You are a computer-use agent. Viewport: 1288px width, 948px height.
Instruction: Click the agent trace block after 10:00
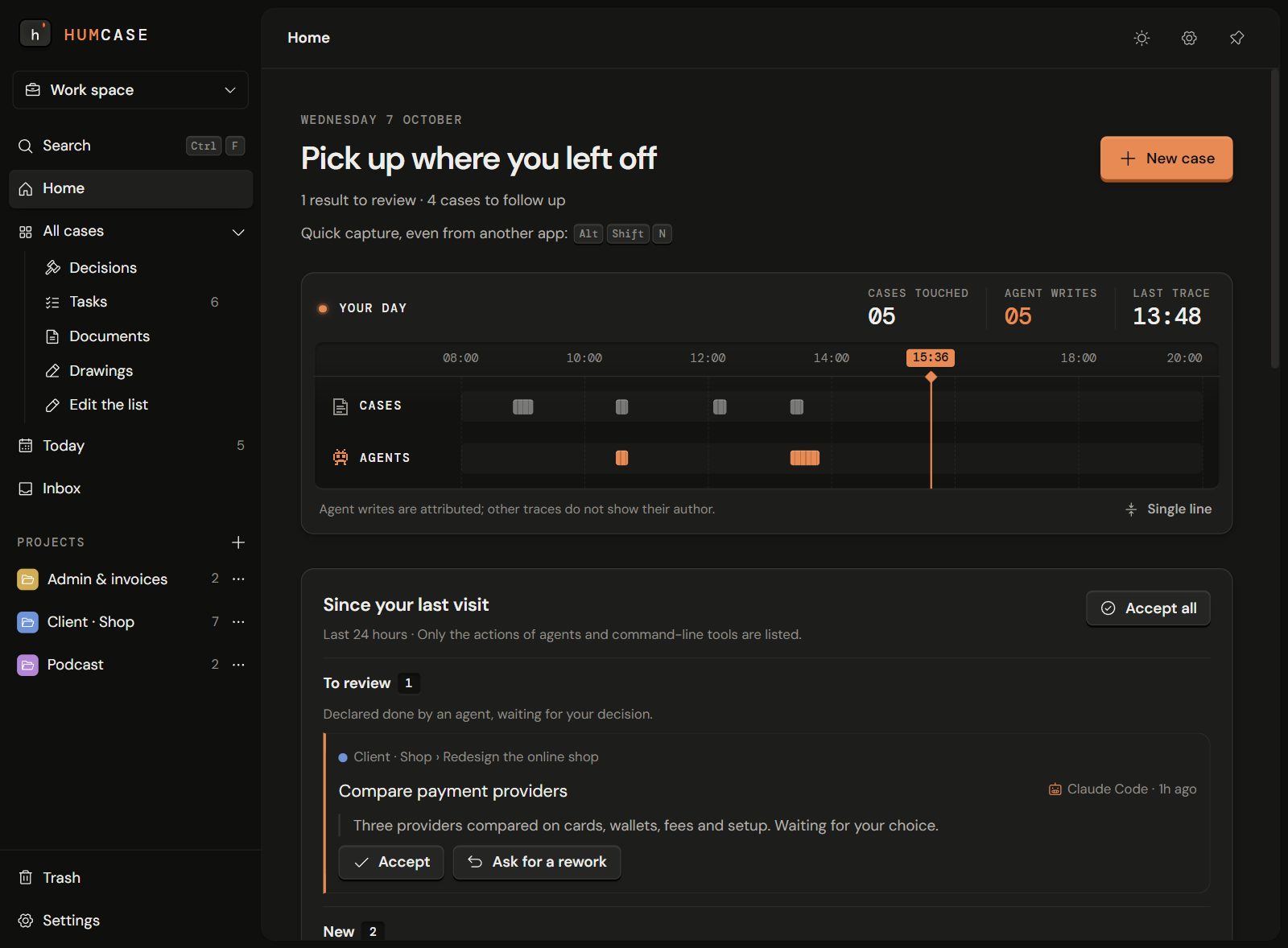[621, 458]
